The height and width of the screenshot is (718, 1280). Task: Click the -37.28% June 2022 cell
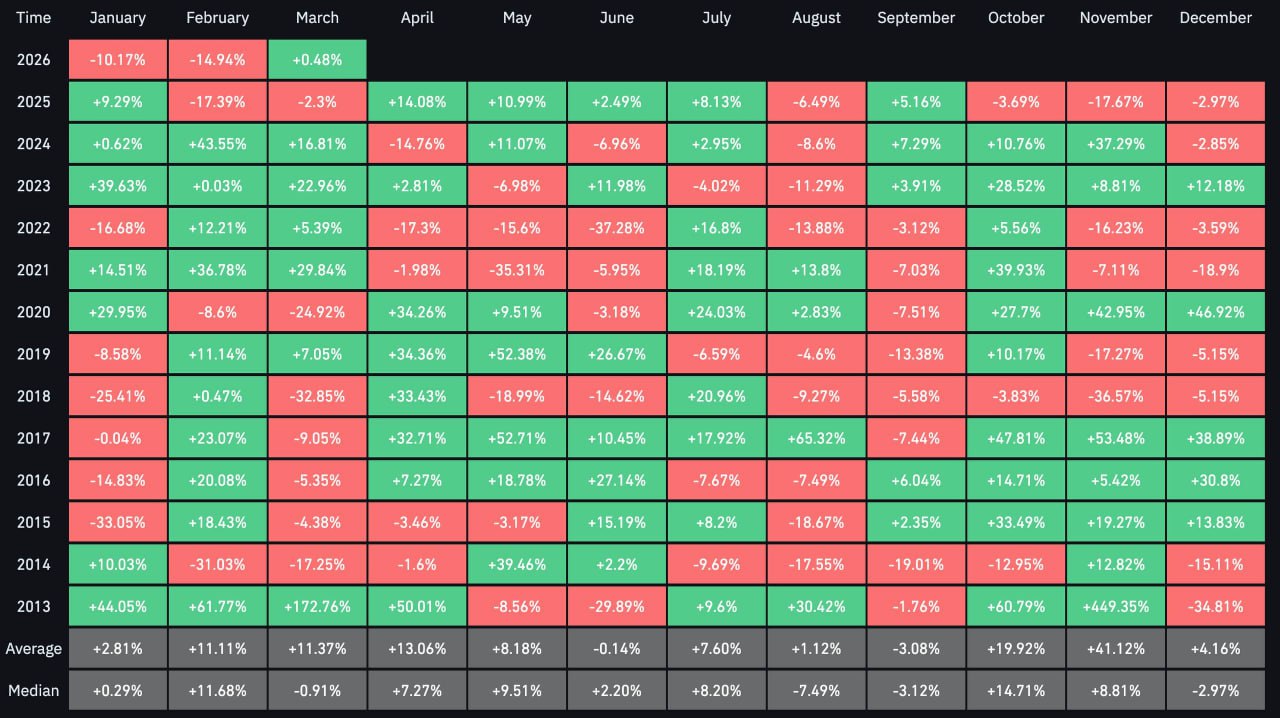tap(616, 228)
